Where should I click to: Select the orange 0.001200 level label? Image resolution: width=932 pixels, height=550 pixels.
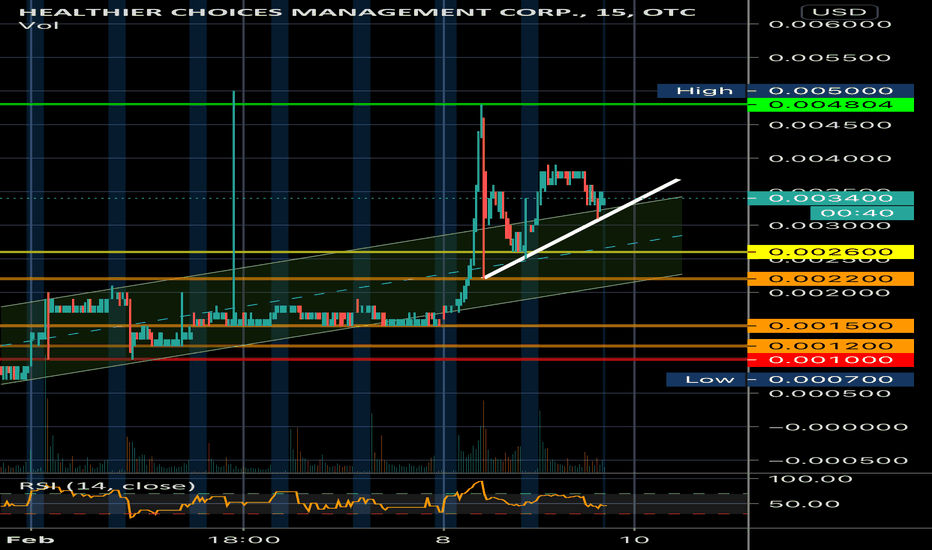point(830,346)
